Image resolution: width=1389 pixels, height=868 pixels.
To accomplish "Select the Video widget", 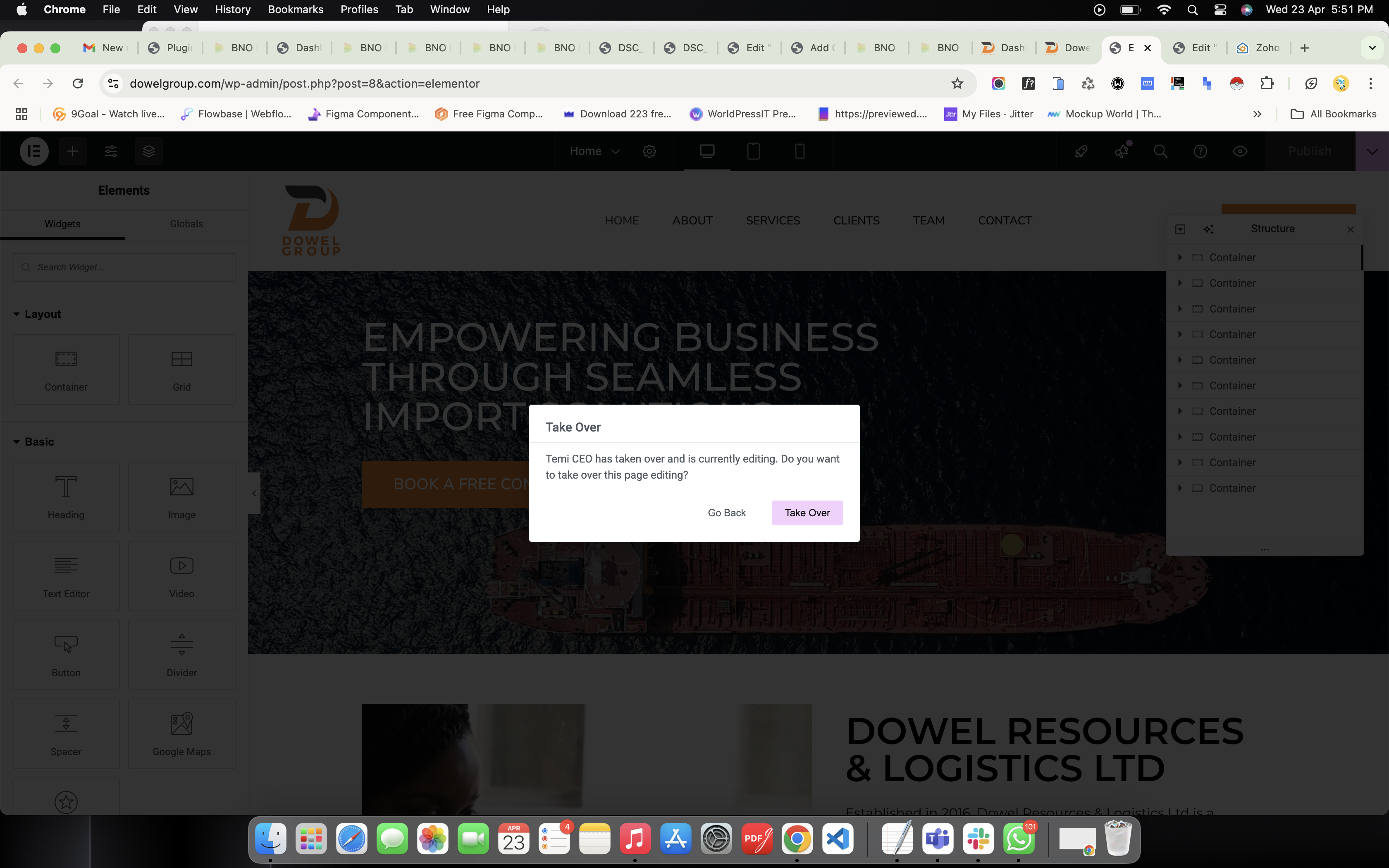I will (181, 576).
